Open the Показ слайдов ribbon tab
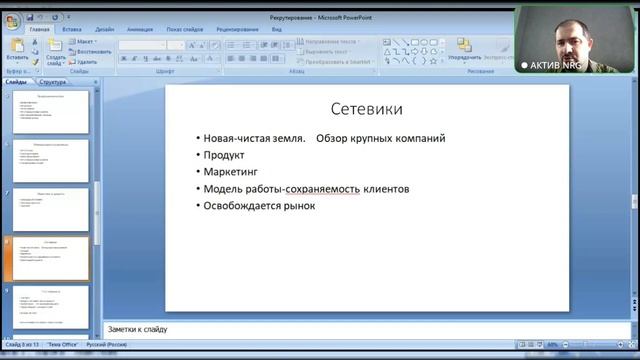This screenshot has height=360, width=640. pos(184,29)
